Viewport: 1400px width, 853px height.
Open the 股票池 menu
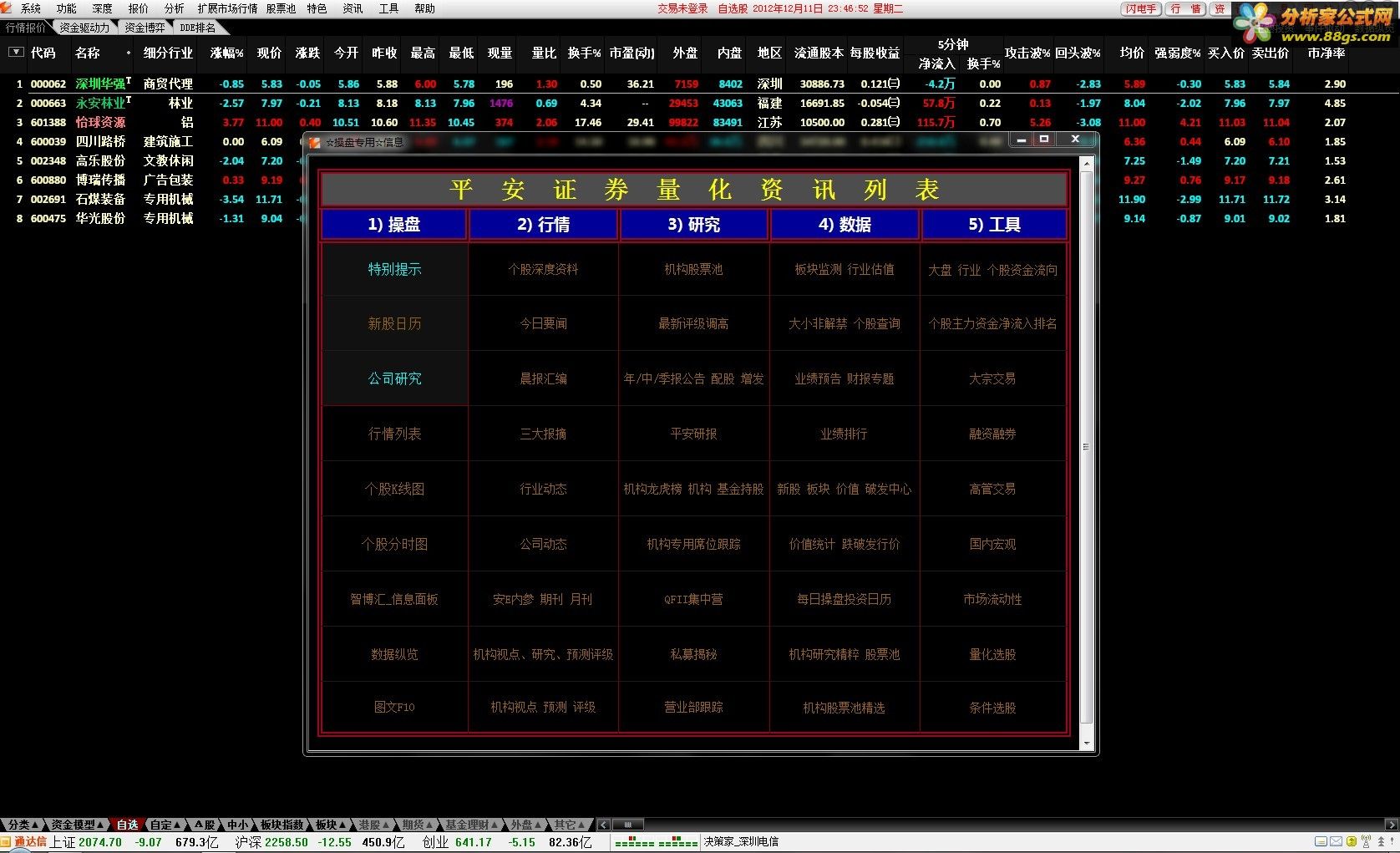click(x=281, y=8)
